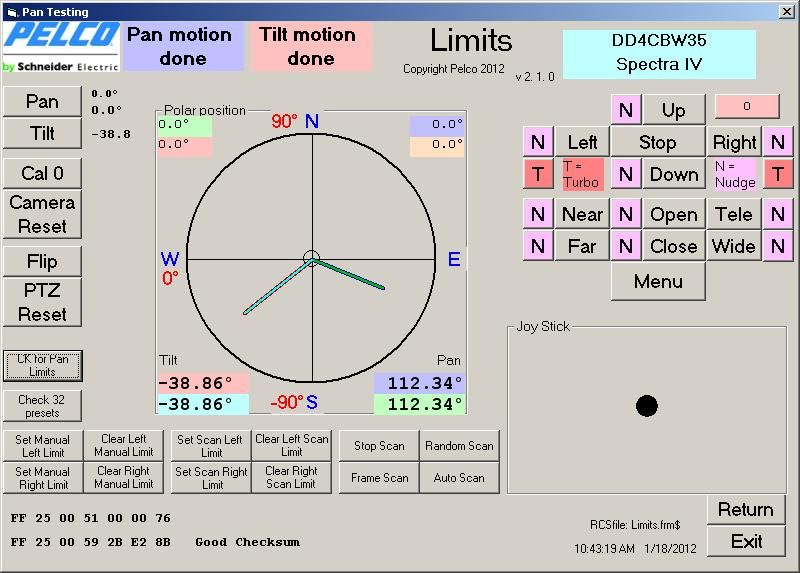The height and width of the screenshot is (573, 800).
Task: Clear Right Scan Limit
Action: point(291,478)
